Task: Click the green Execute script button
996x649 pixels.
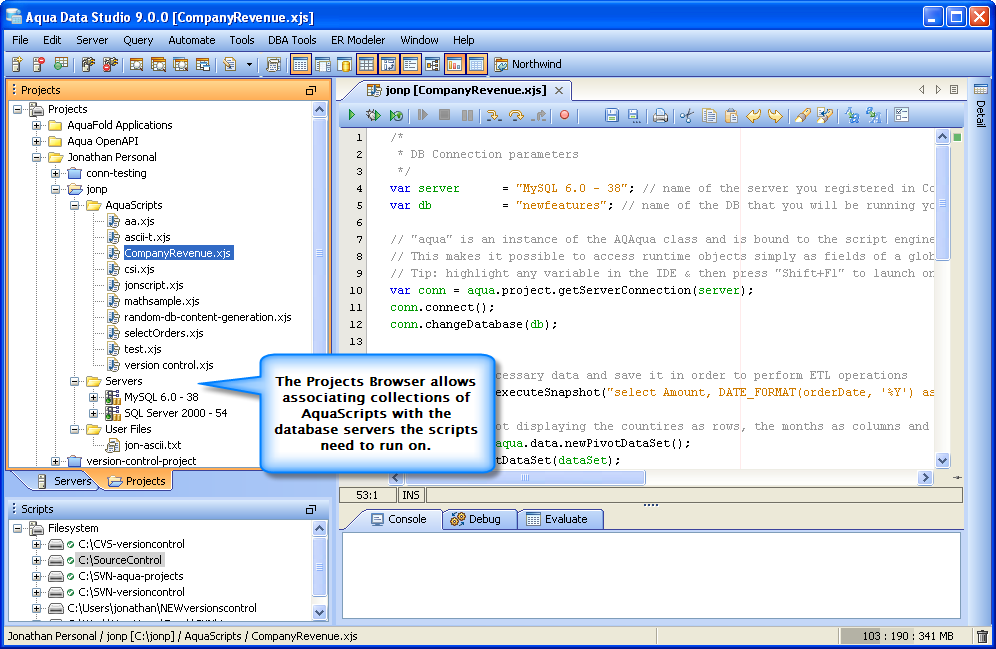Action: click(352, 116)
